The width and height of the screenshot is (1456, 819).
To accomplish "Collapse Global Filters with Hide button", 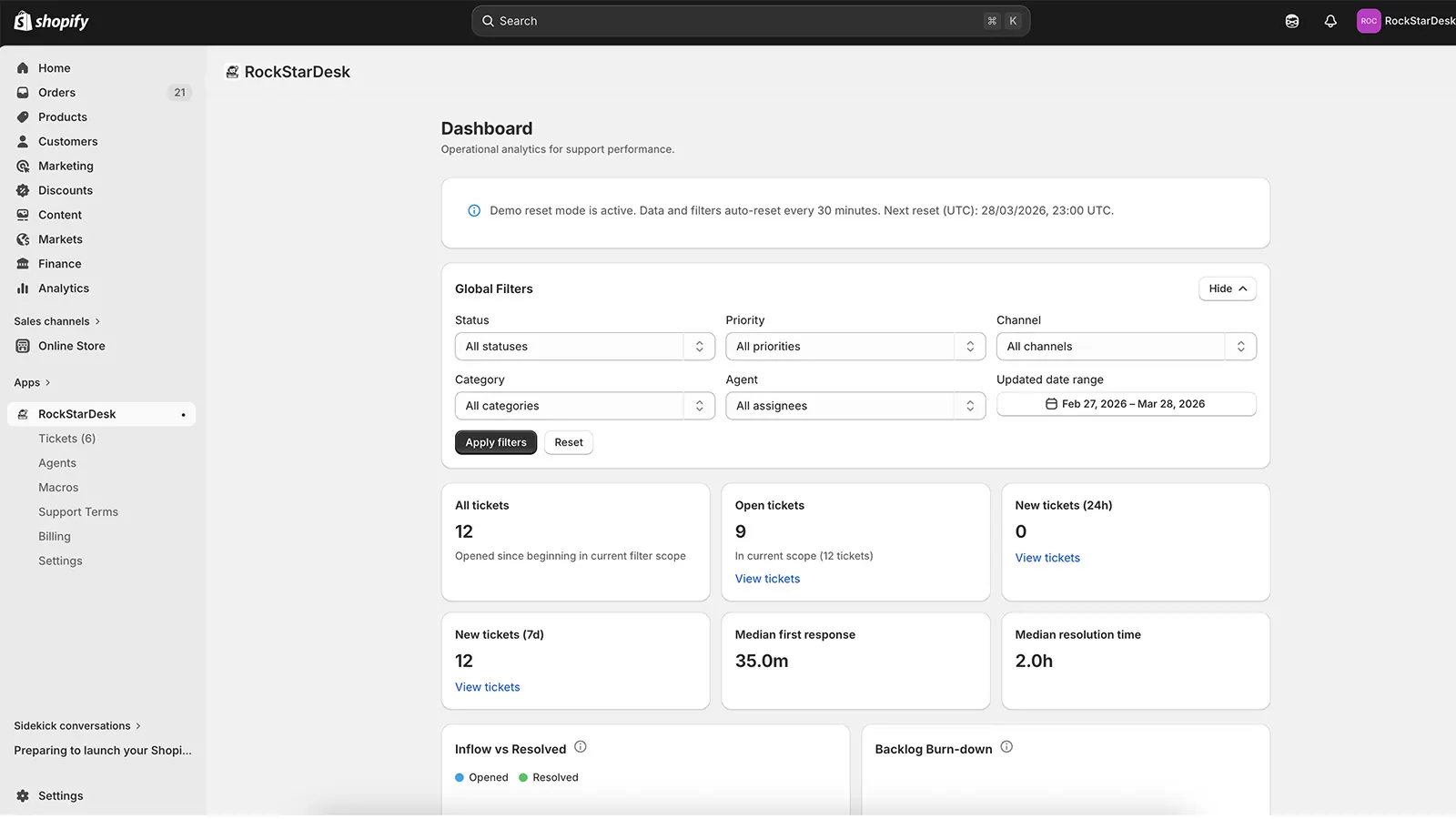I will point(1228,289).
